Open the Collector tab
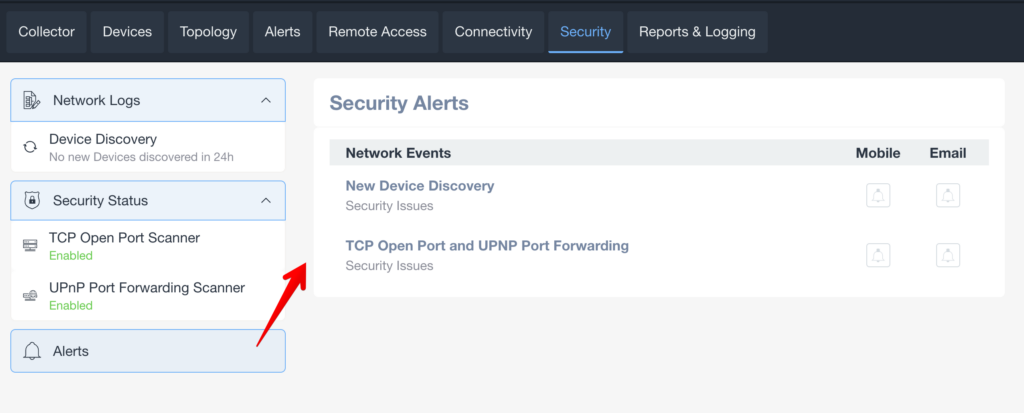The height and width of the screenshot is (413, 1024). (x=46, y=31)
